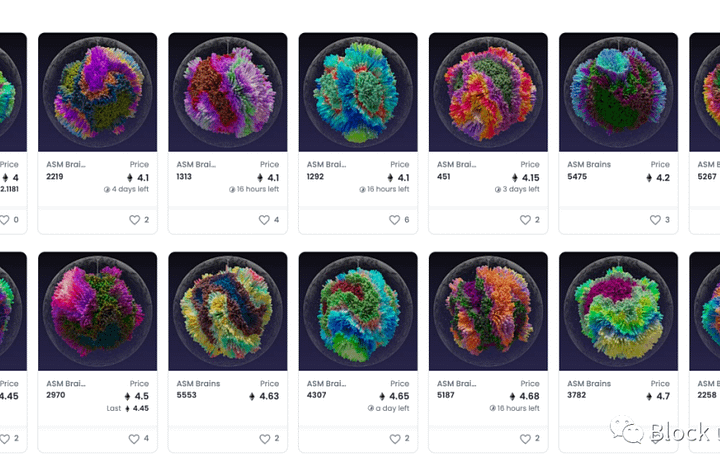The height and width of the screenshot is (471, 720).
Task: Click the ASM Brains collection link above 5475
Action: coord(589,164)
